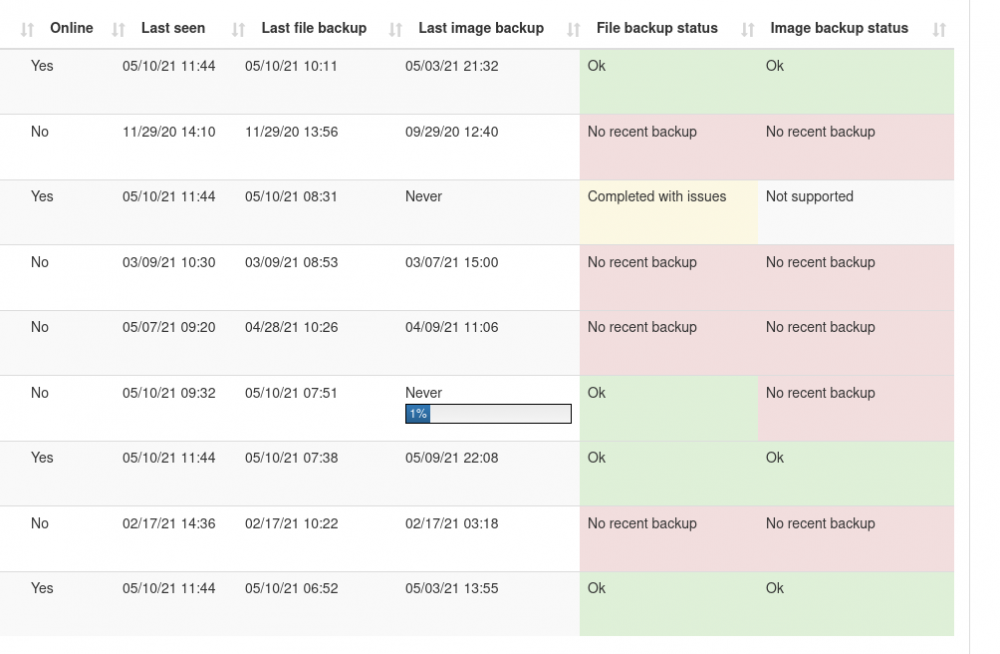
Task: Click sort arrows right of Last file backup
Action: 395,29
